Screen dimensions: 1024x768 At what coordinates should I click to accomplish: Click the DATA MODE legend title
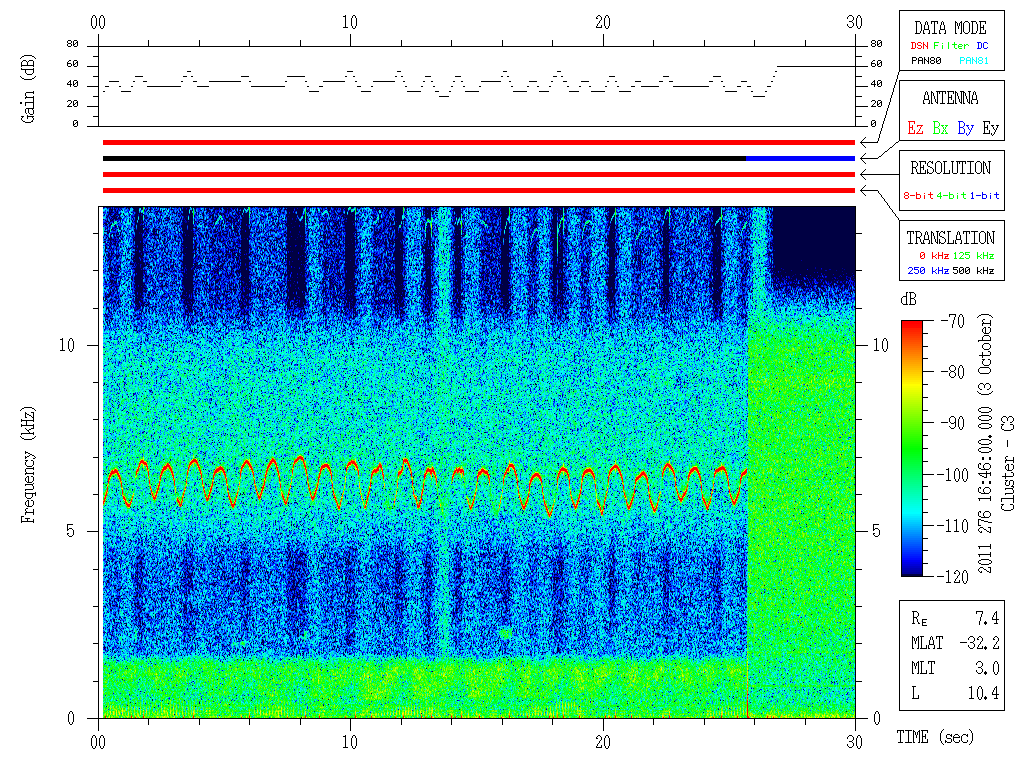pyautogui.click(x=950, y=28)
